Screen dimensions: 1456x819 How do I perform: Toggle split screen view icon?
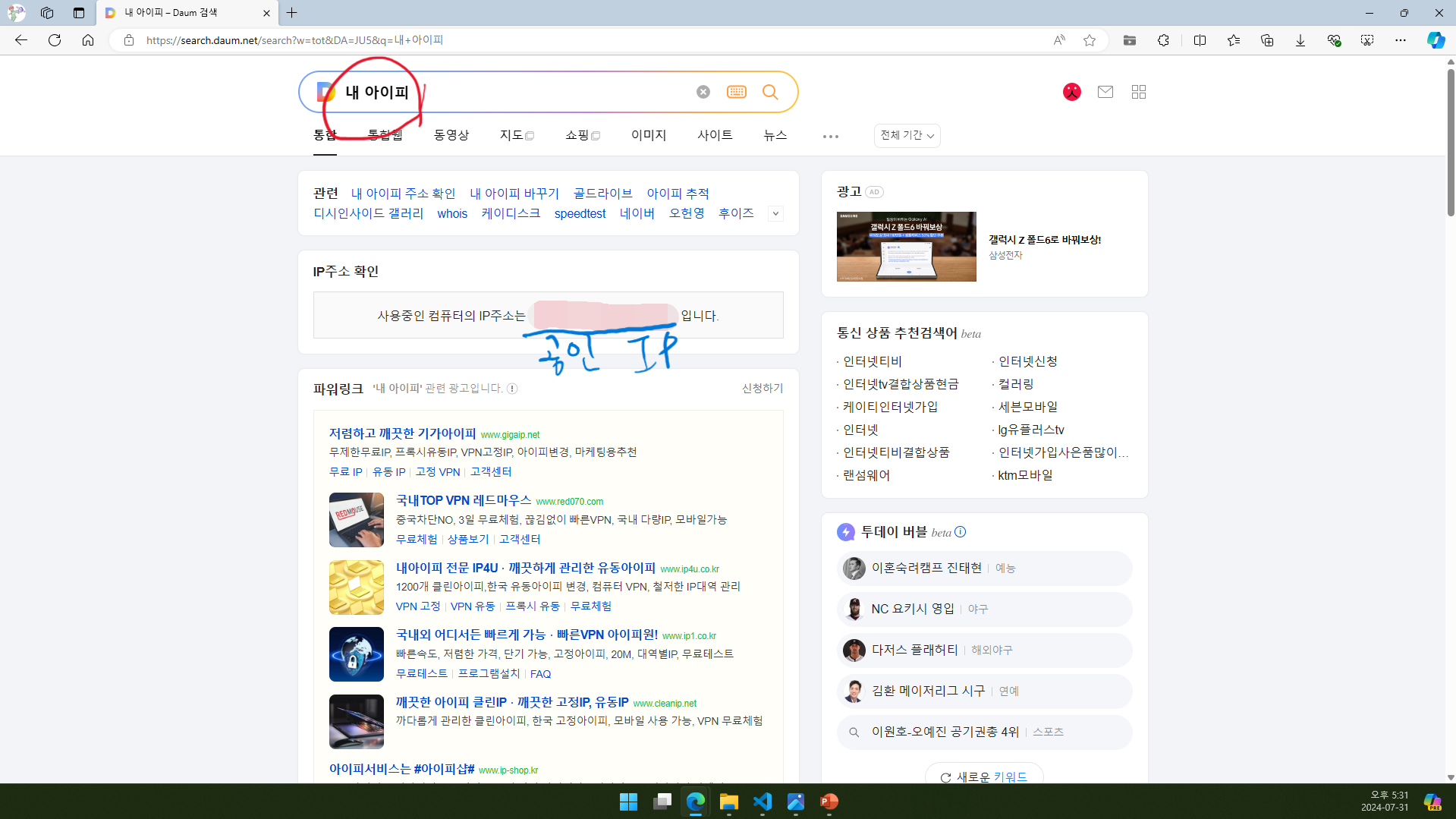(x=1200, y=40)
